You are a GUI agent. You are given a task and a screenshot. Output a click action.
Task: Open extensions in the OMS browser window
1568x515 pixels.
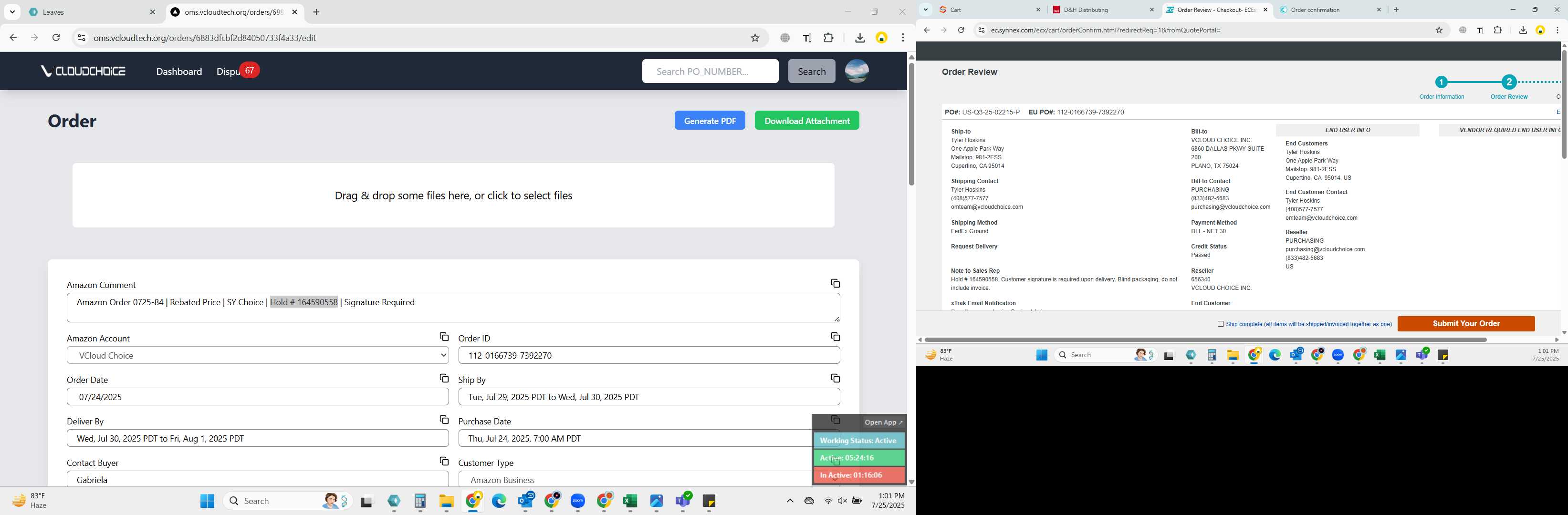click(828, 38)
